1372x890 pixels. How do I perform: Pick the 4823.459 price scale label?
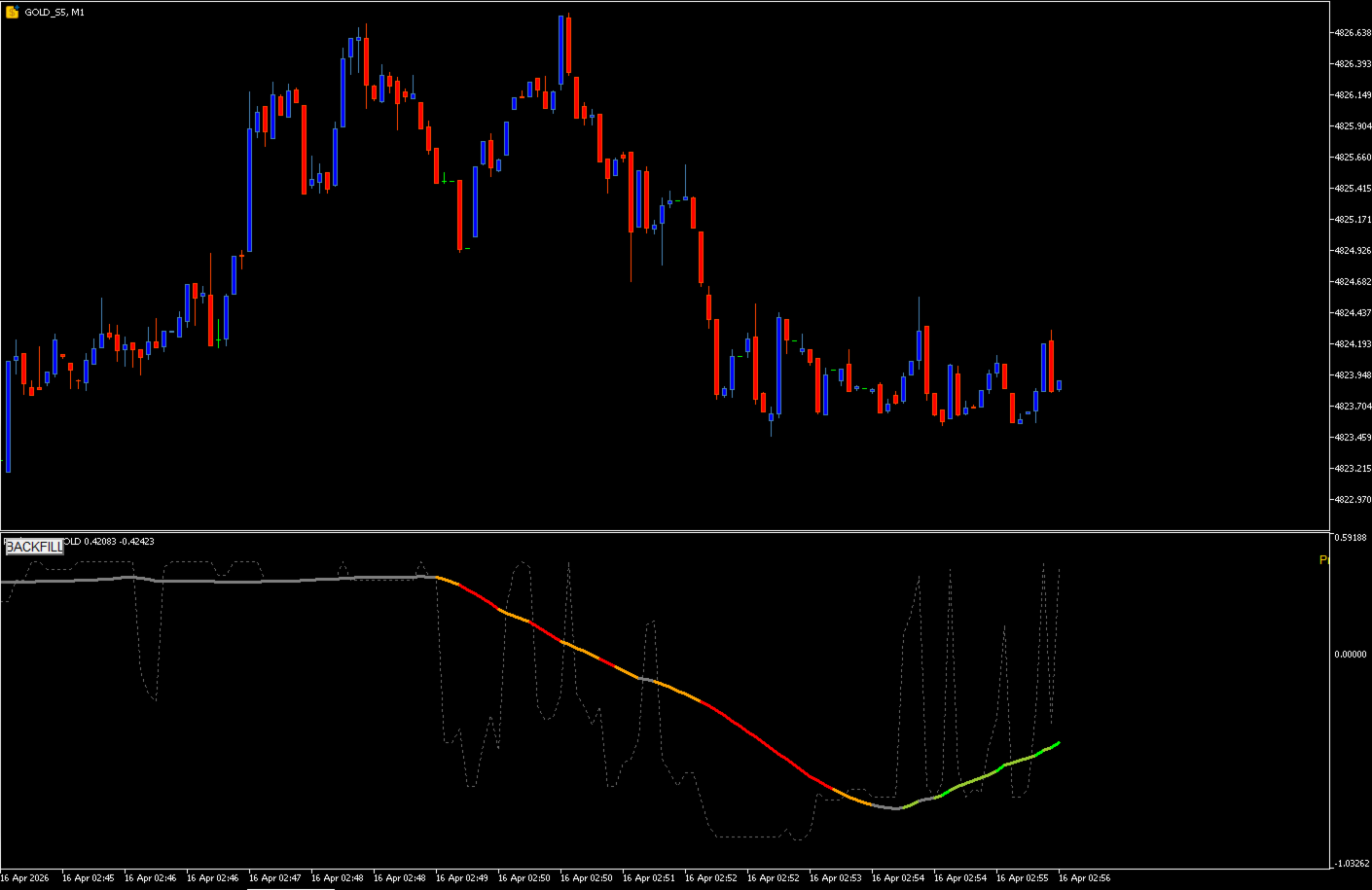(x=1353, y=438)
